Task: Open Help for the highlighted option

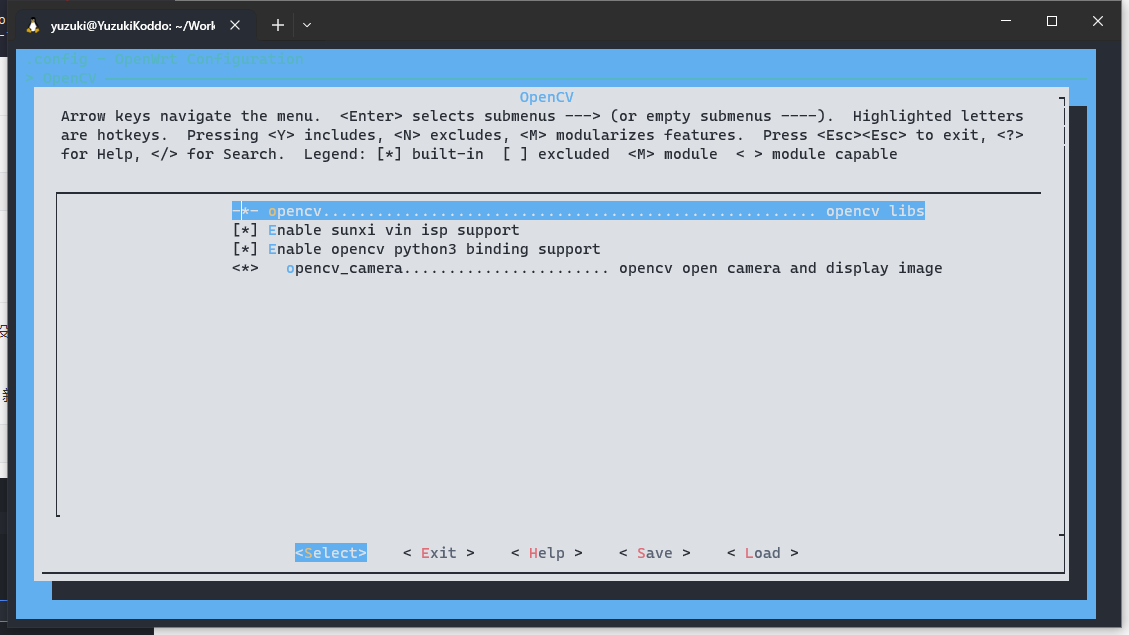Action: point(546,552)
